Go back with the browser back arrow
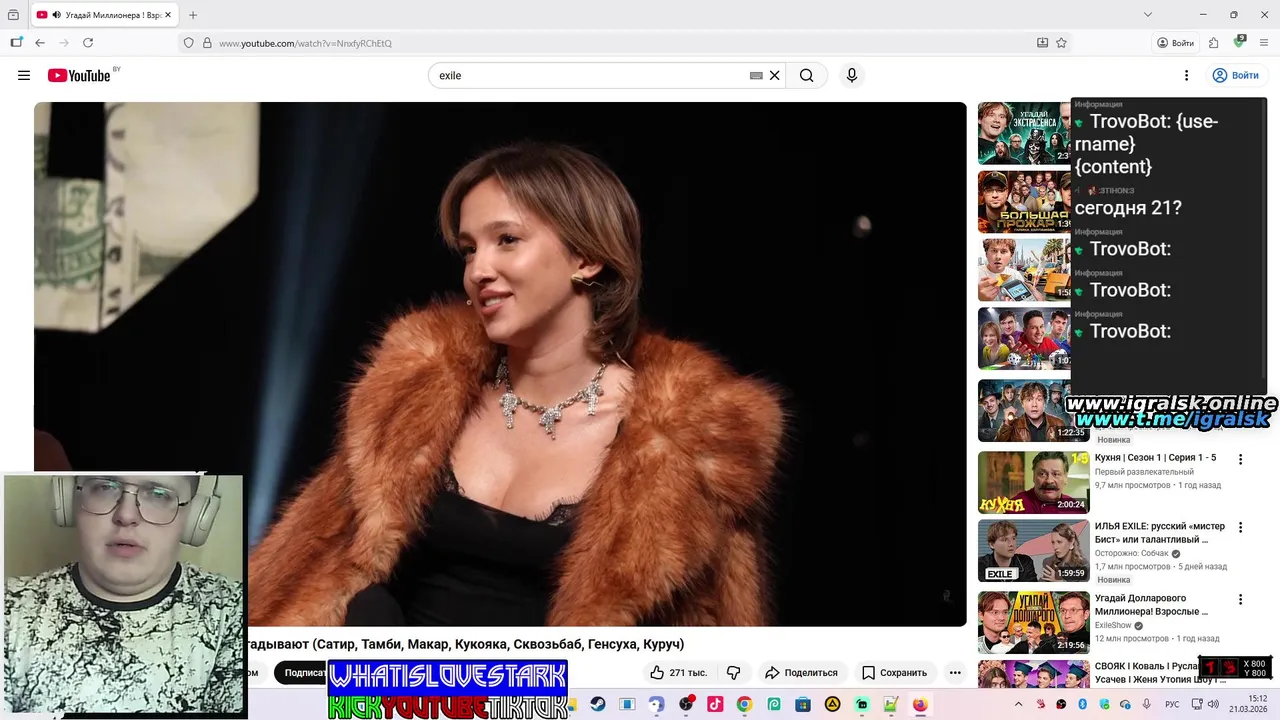The width and height of the screenshot is (1280, 720). pos(40,43)
